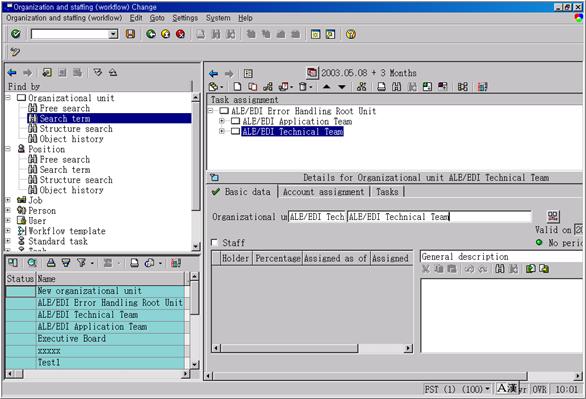The image size is (586, 399).
Task: Click the Percentage column header
Action: click(x=278, y=258)
